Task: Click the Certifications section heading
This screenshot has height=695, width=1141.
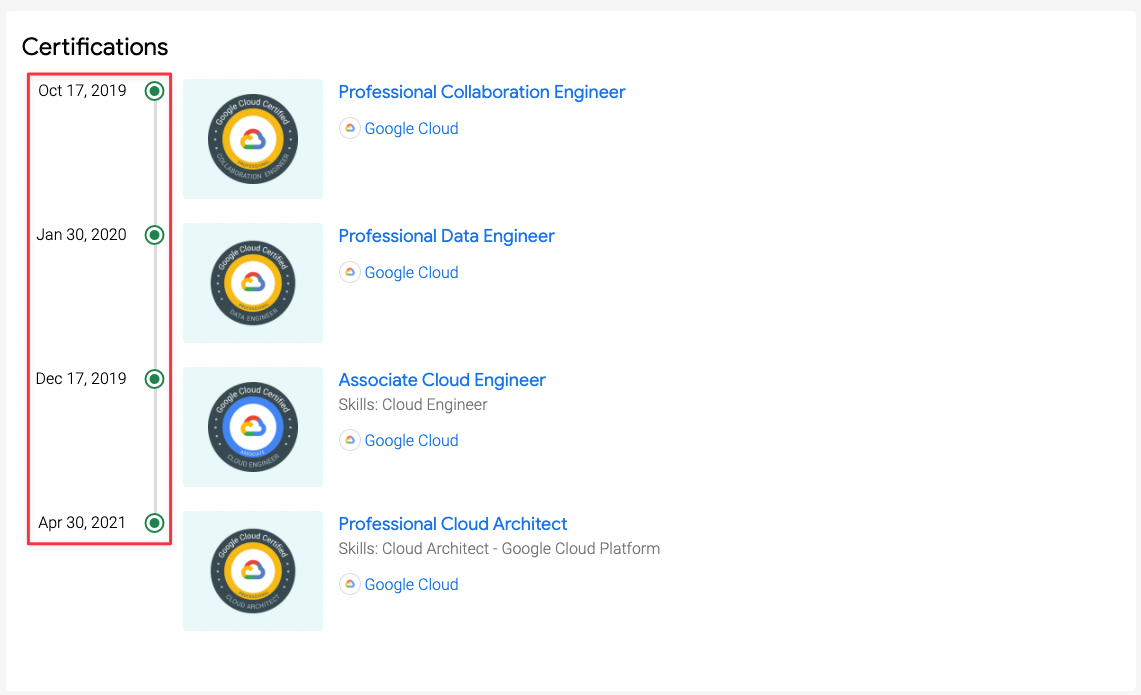Action: (95, 47)
